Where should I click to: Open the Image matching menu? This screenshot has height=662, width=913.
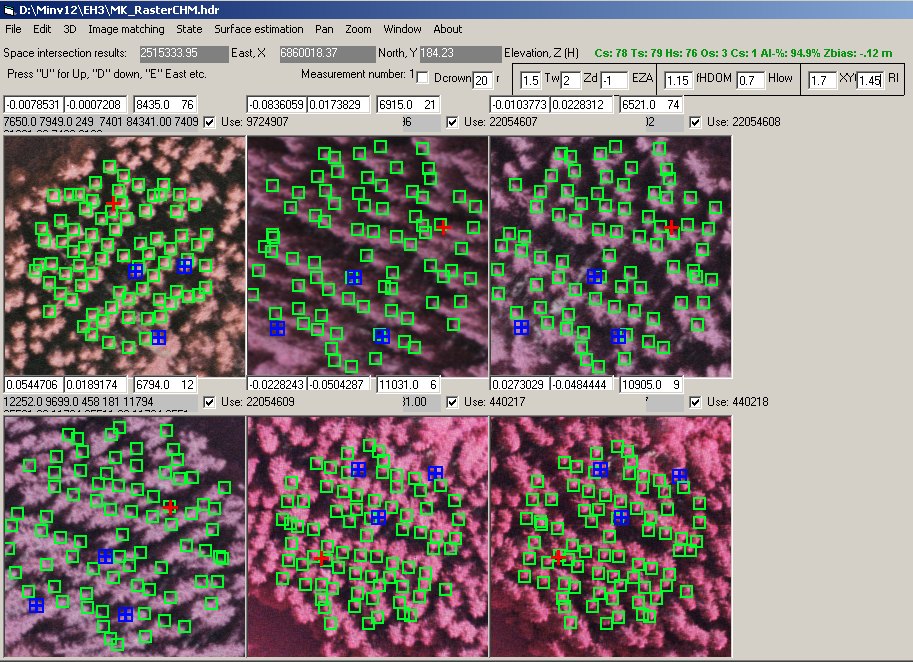pos(126,29)
